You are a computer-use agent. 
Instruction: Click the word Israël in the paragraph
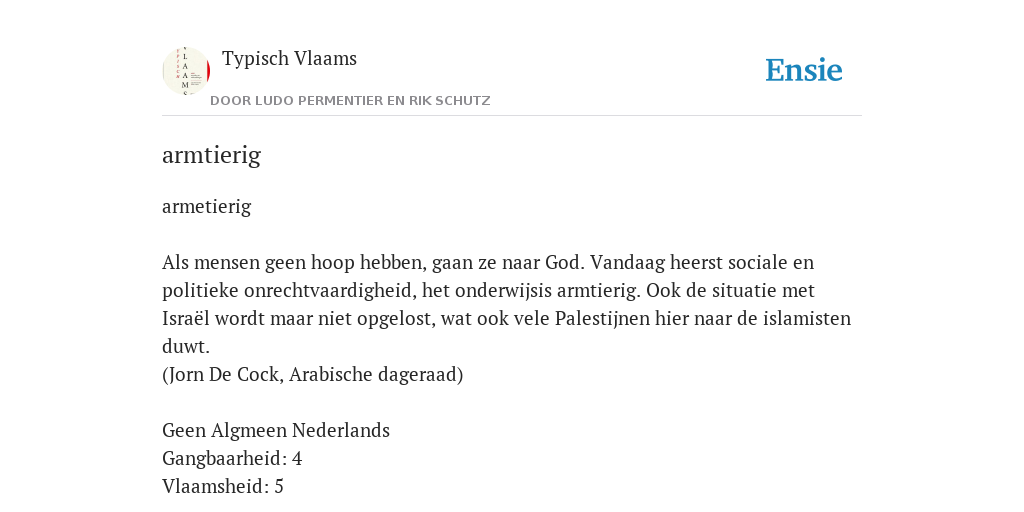(186, 319)
